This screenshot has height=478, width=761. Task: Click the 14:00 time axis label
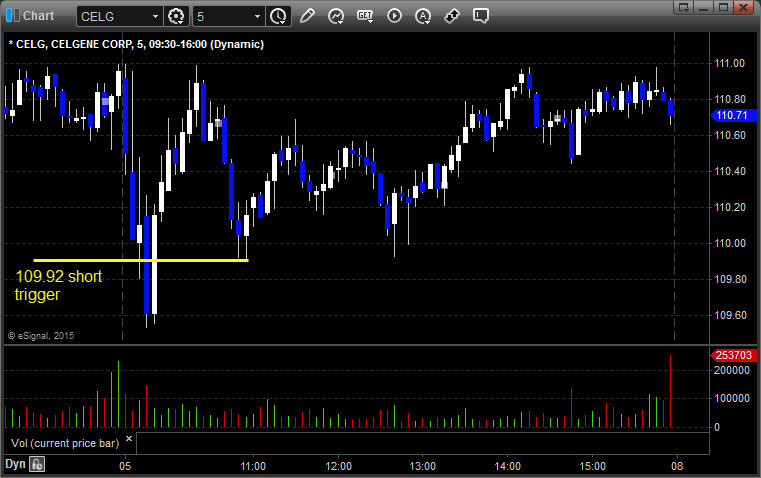click(508, 466)
